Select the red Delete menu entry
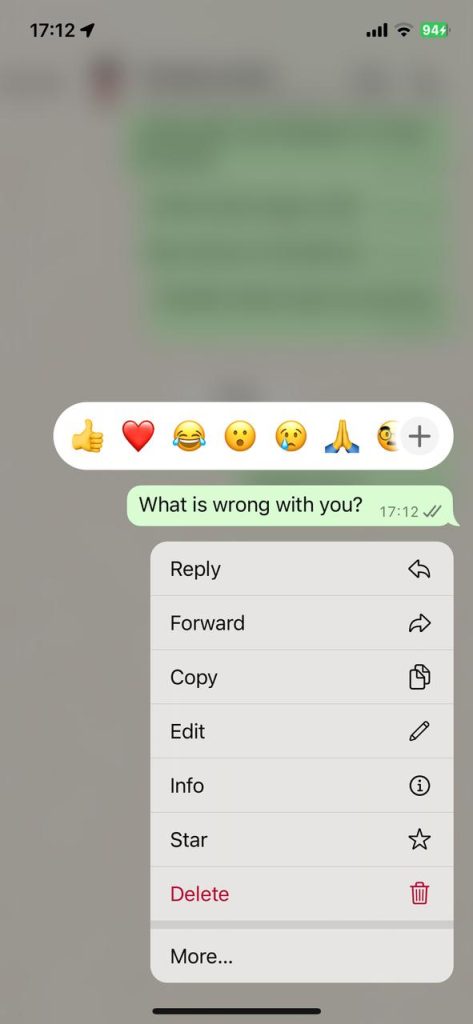 [302, 893]
